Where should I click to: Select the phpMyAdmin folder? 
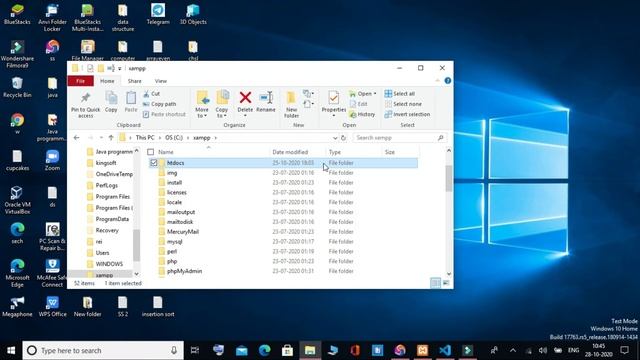pos(184,271)
